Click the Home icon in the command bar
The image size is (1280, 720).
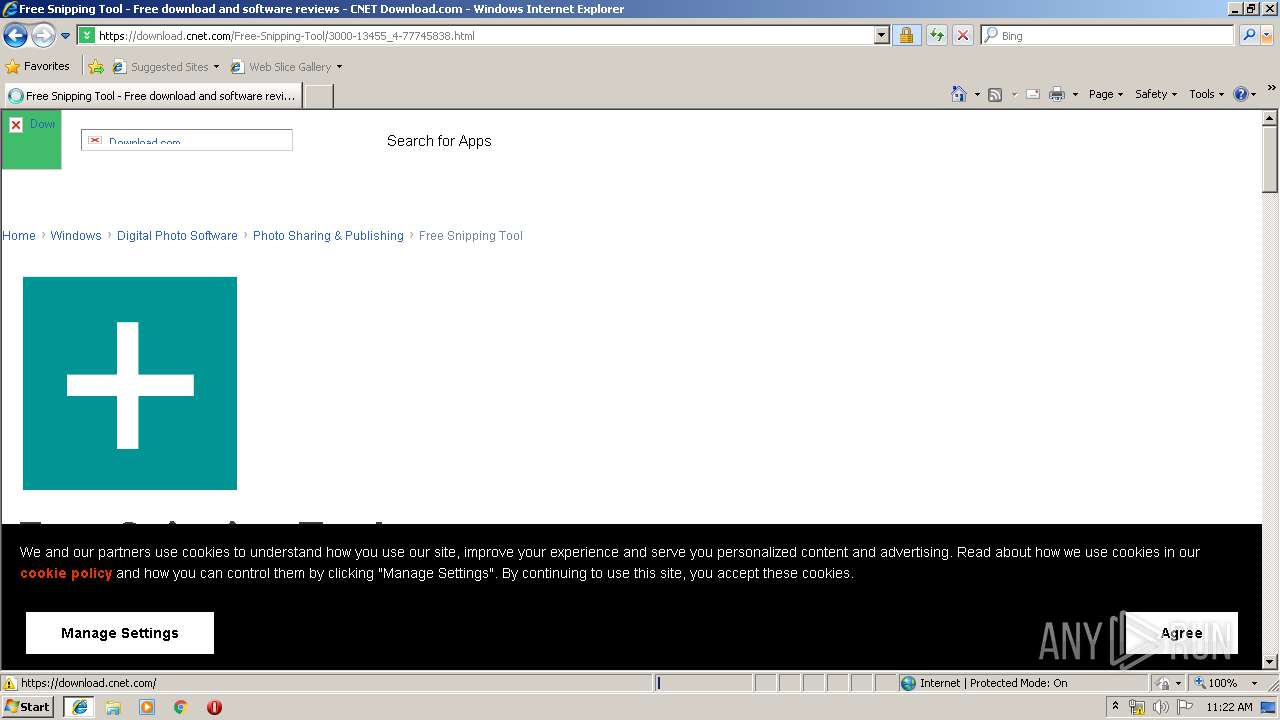[958, 94]
